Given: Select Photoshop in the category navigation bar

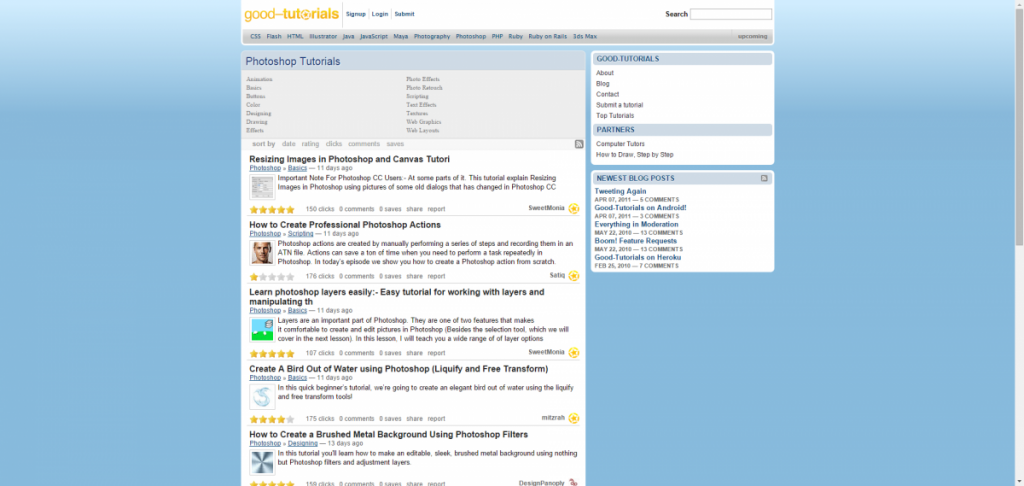Looking at the screenshot, I should coord(471,36).
